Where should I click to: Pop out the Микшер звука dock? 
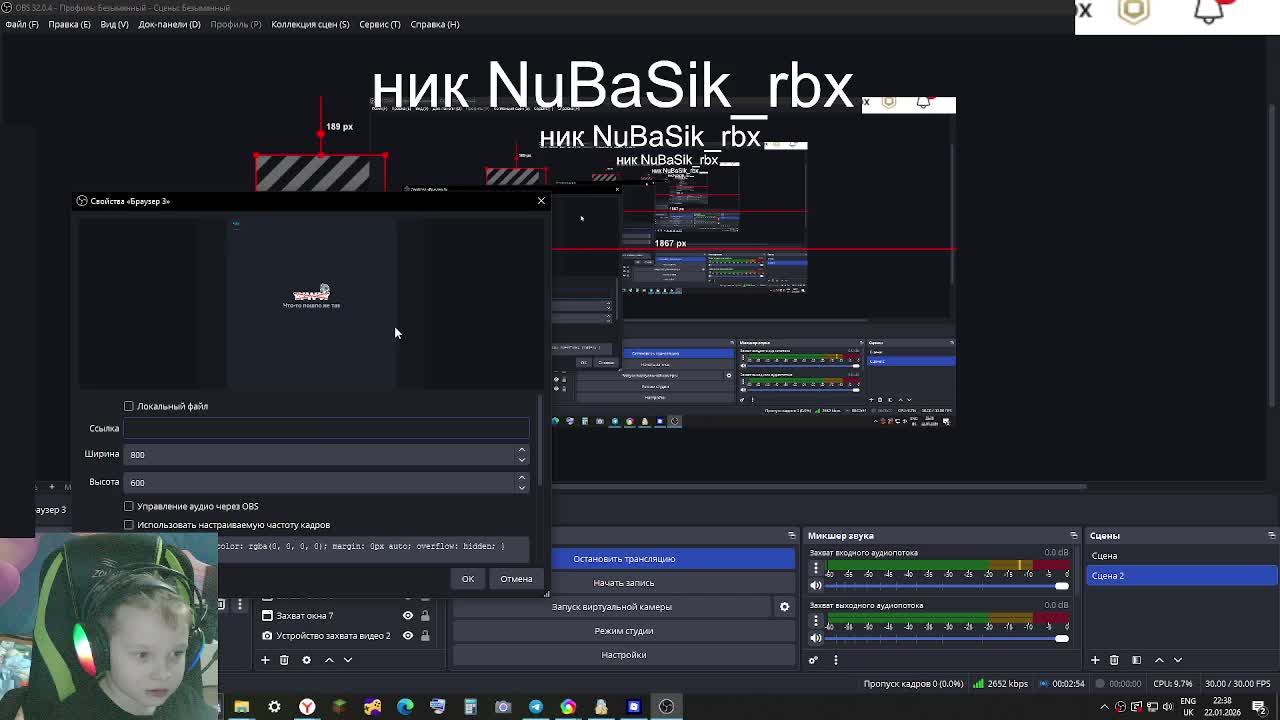1073,536
